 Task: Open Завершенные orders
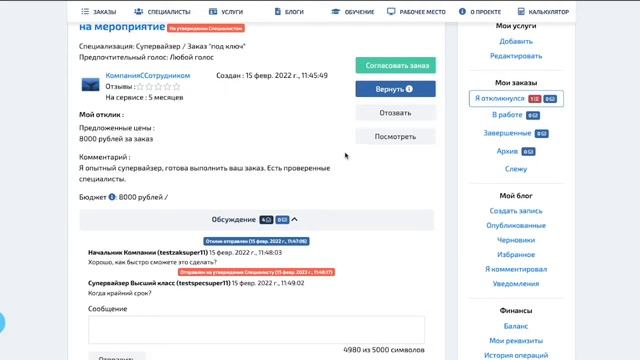[x=507, y=133]
